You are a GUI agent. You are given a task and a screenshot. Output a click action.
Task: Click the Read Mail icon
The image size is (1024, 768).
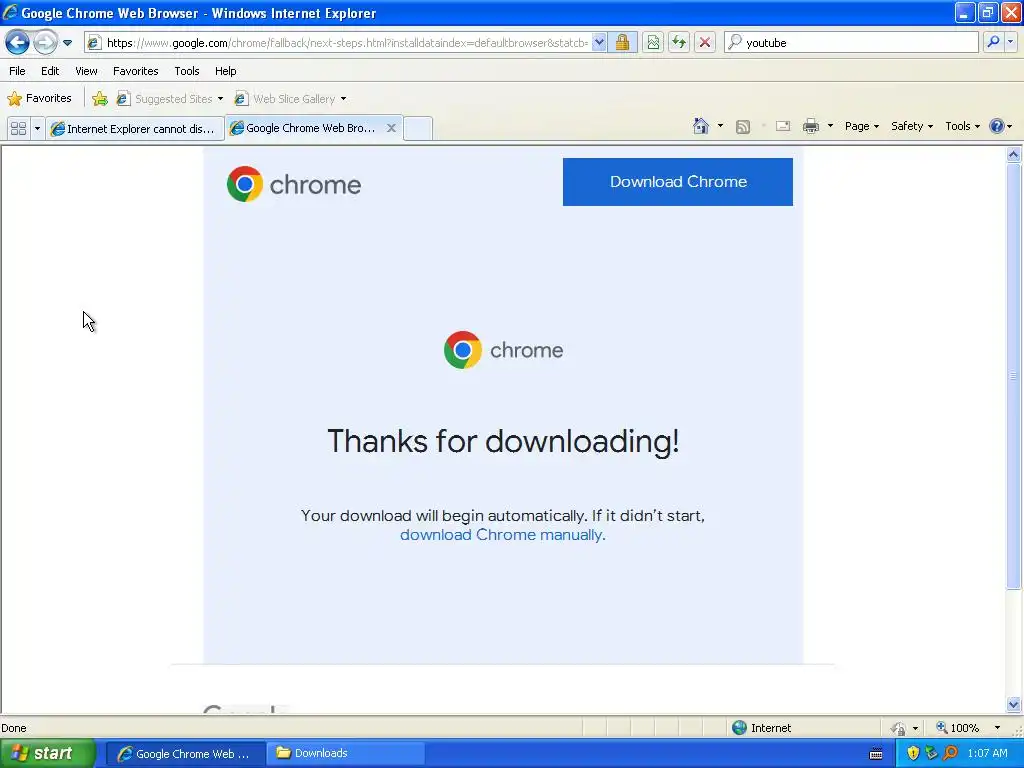782,127
